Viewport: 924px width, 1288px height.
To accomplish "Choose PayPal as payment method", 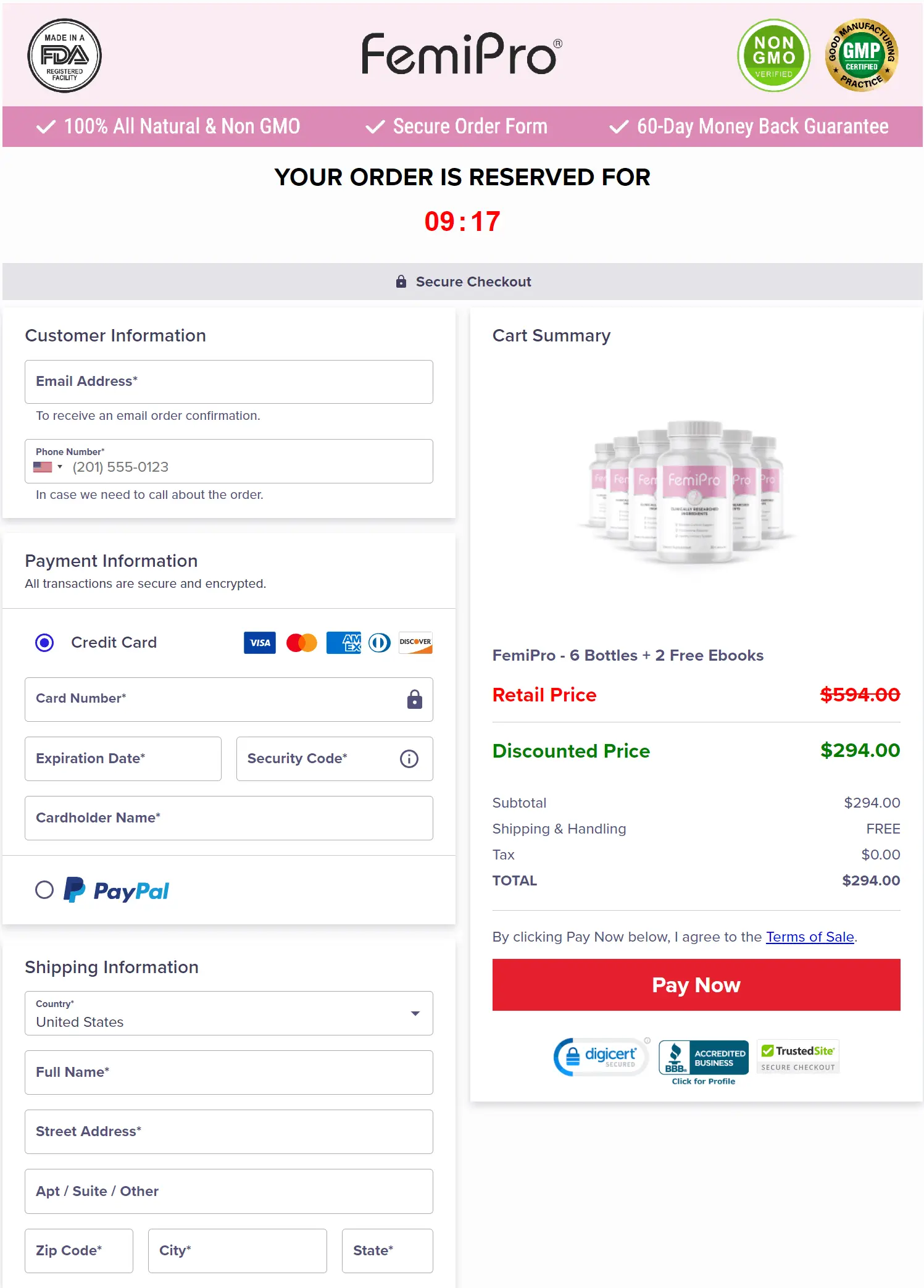I will 44,890.
